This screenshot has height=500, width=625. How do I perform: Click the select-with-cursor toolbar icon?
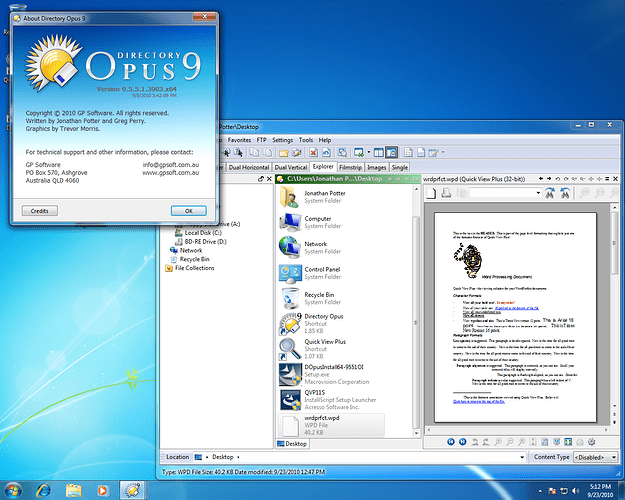tap(226, 152)
